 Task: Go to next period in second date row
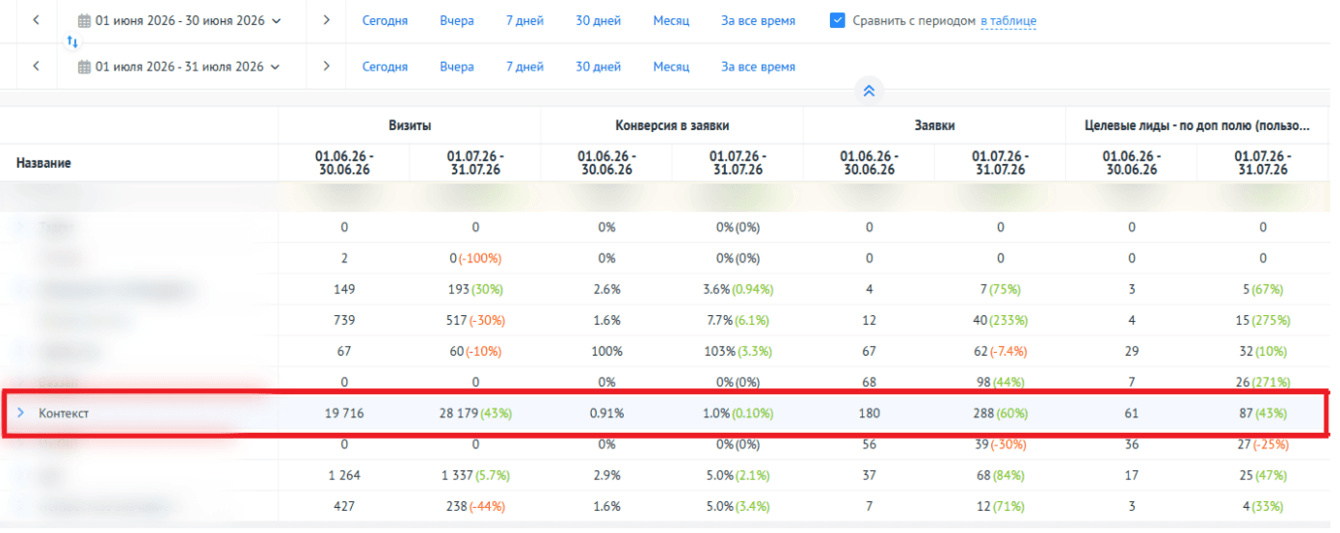326,66
